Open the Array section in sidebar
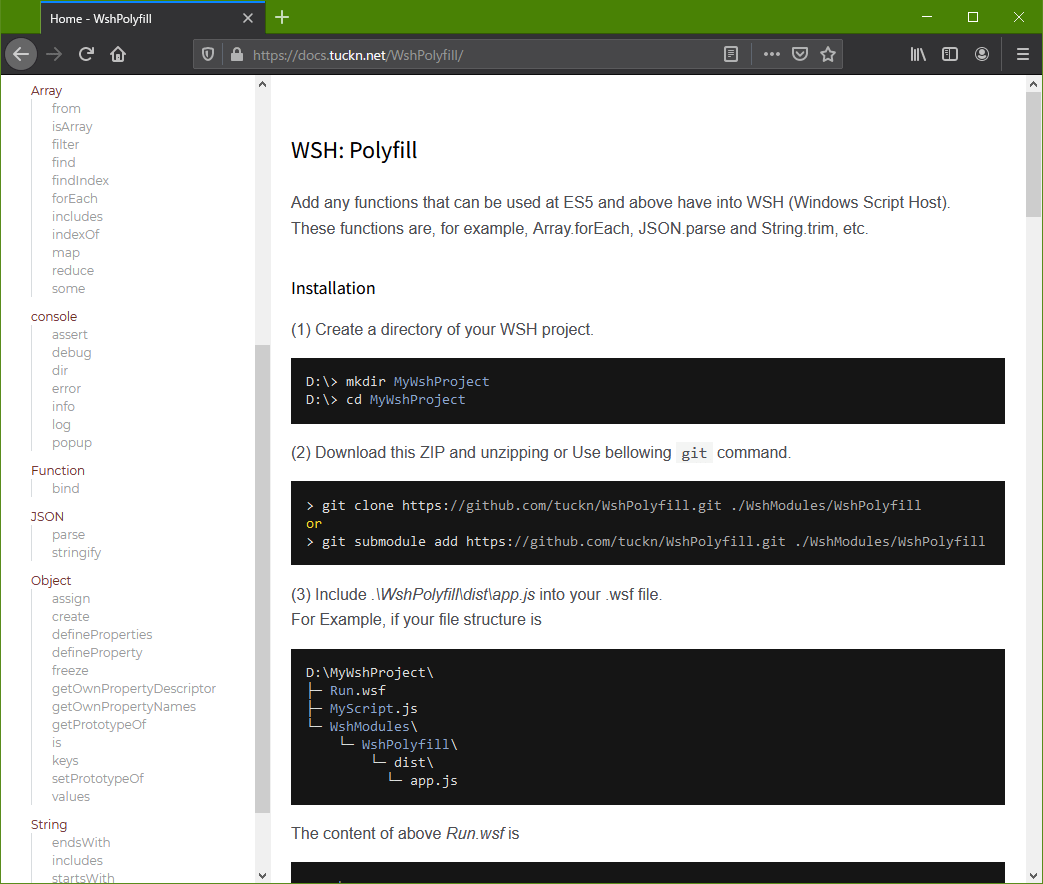The image size is (1043, 884). (46, 90)
